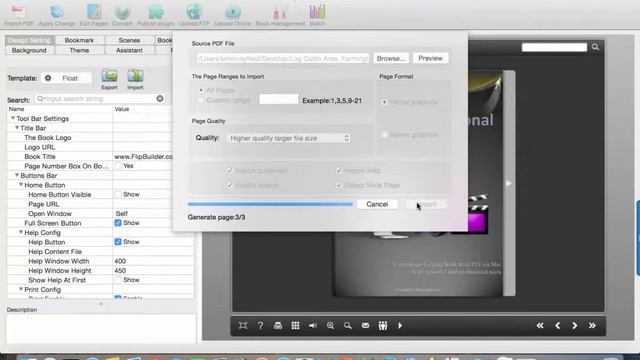Click the source PDF path field
This screenshot has width=640, height=360.
point(282,58)
